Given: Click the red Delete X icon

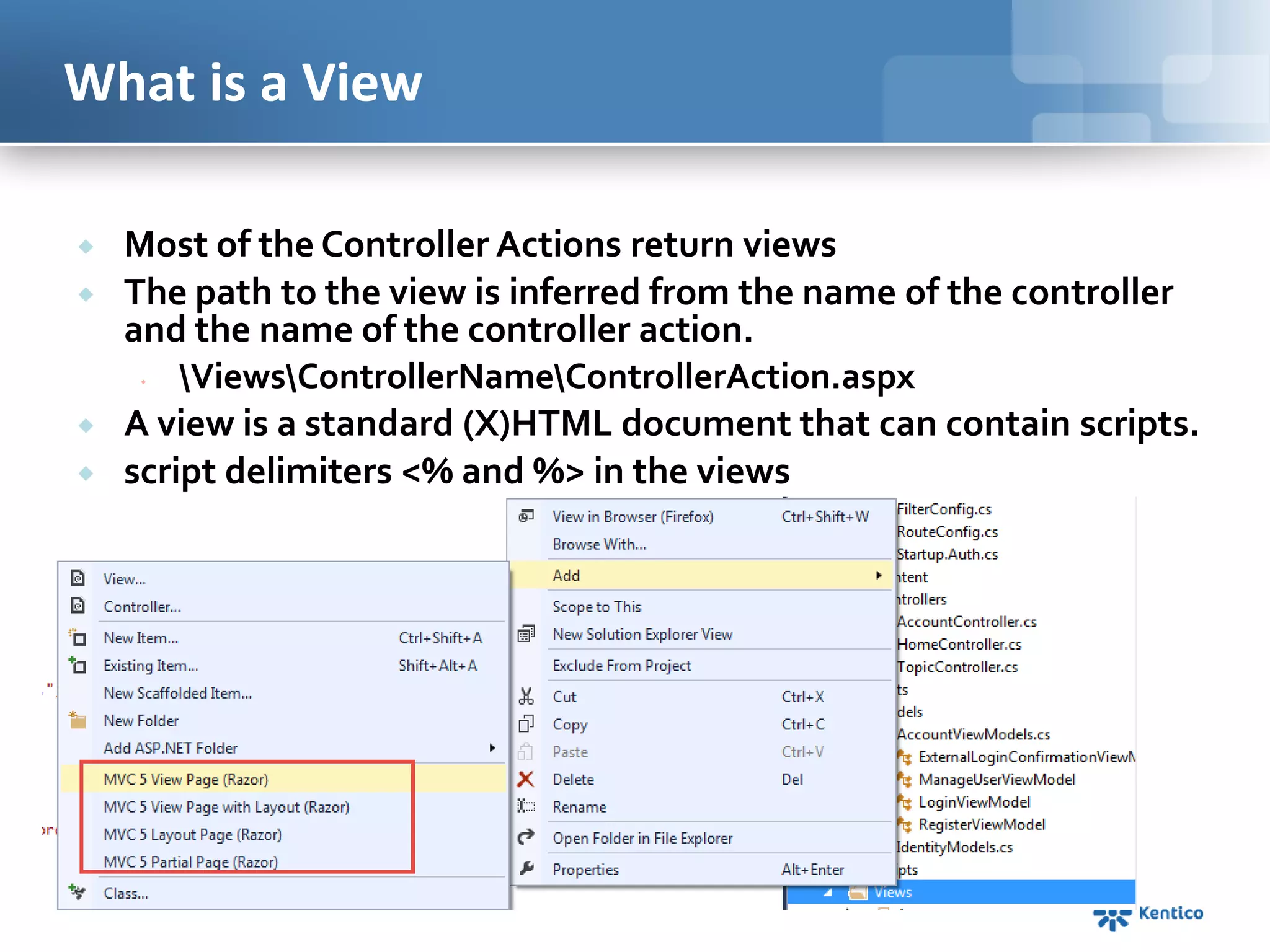Looking at the screenshot, I should pos(526,779).
